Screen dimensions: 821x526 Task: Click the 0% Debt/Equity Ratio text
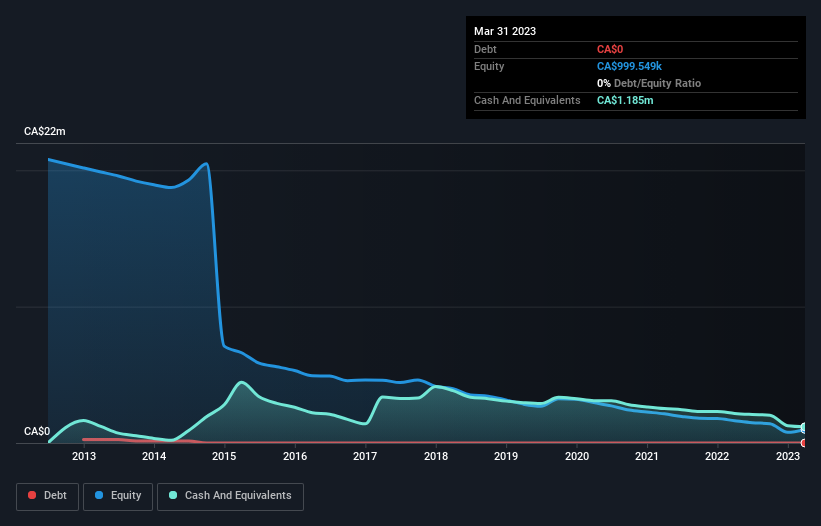pos(649,83)
